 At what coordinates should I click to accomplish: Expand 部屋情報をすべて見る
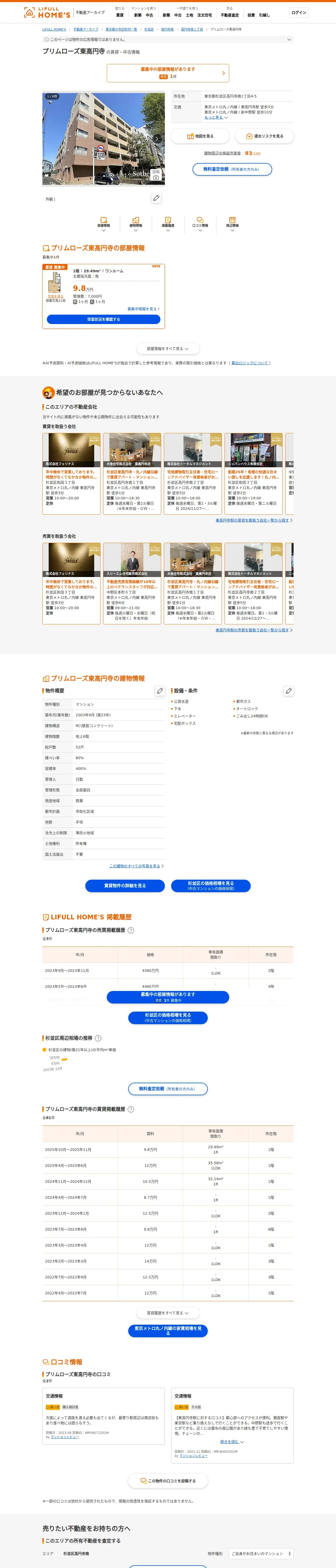pos(168,349)
